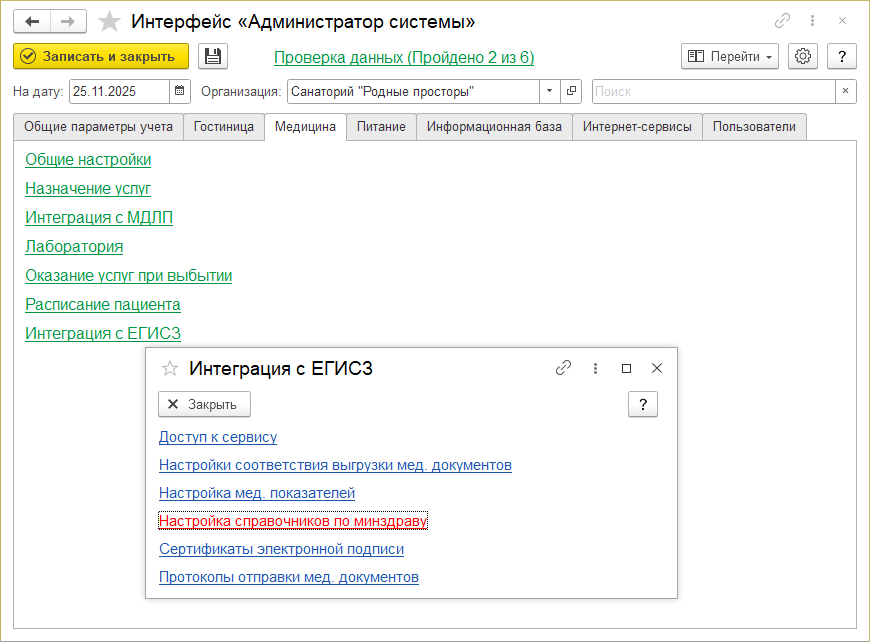870x642 pixels.
Task: Open the Перейти dropdown menu
Action: tap(730, 56)
